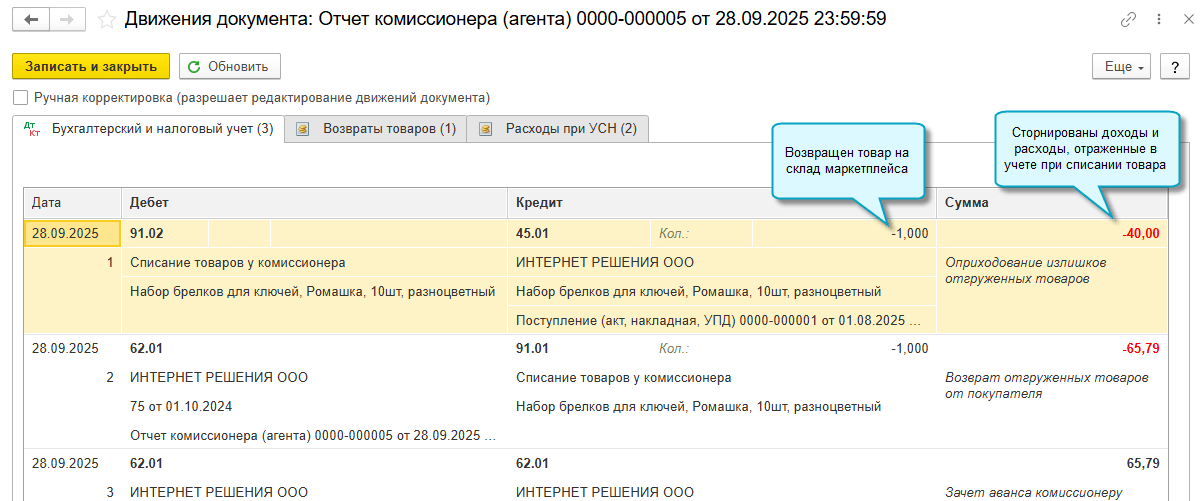Enable the Ручная корректировка checkbox
The image size is (1204, 501).
click(21, 98)
